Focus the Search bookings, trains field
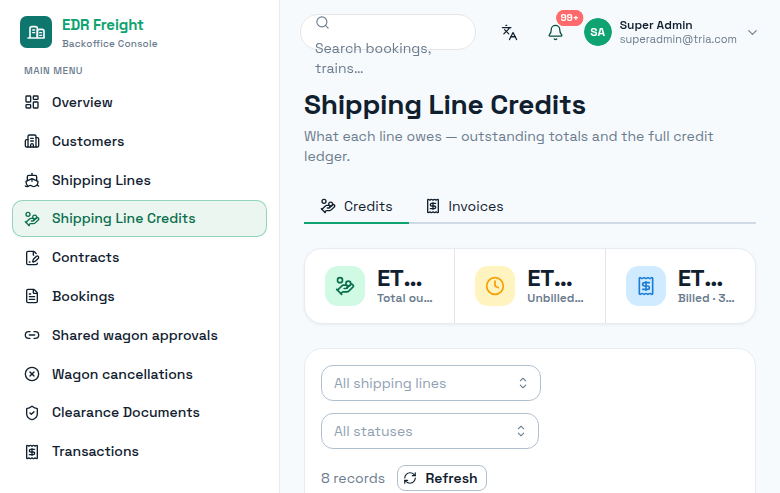This screenshot has height=493, width=780. pos(388,32)
